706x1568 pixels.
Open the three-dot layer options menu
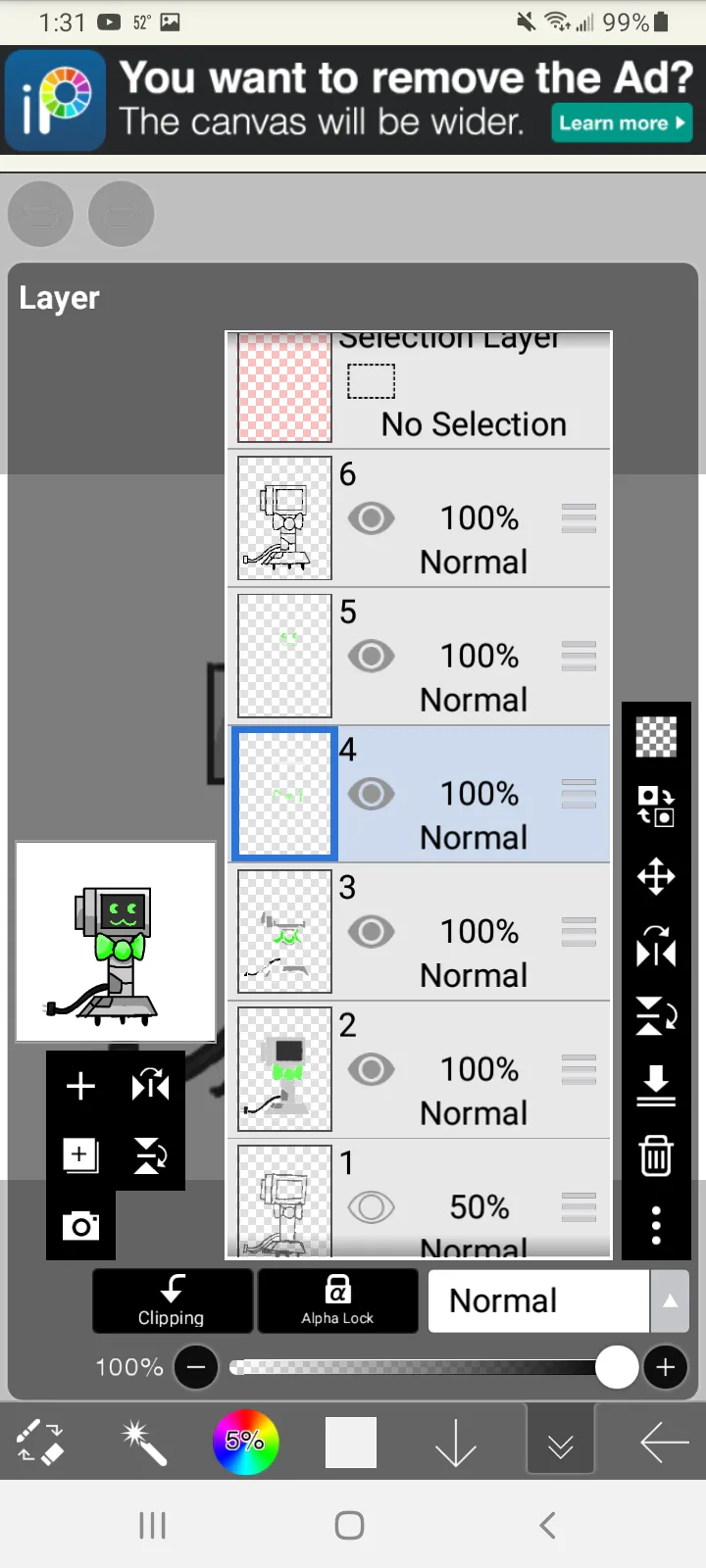pyautogui.click(x=656, y=1225)
